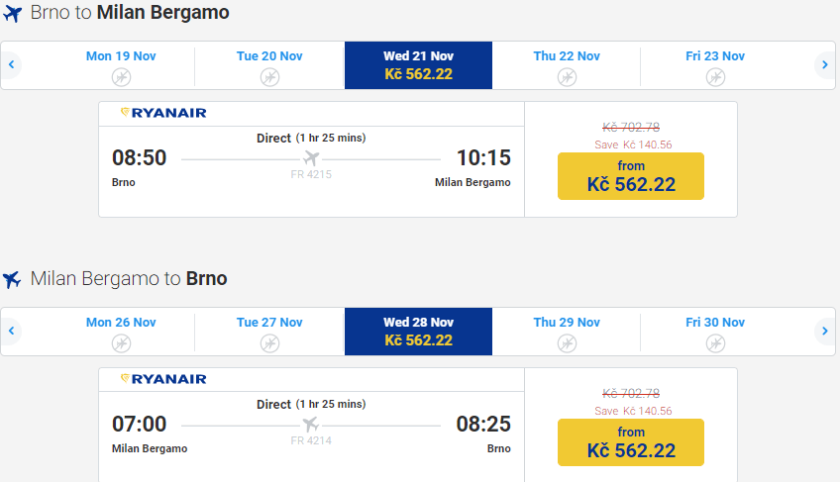Click no-flight icon under Mon 19 Nov

[x=120, y=77]
